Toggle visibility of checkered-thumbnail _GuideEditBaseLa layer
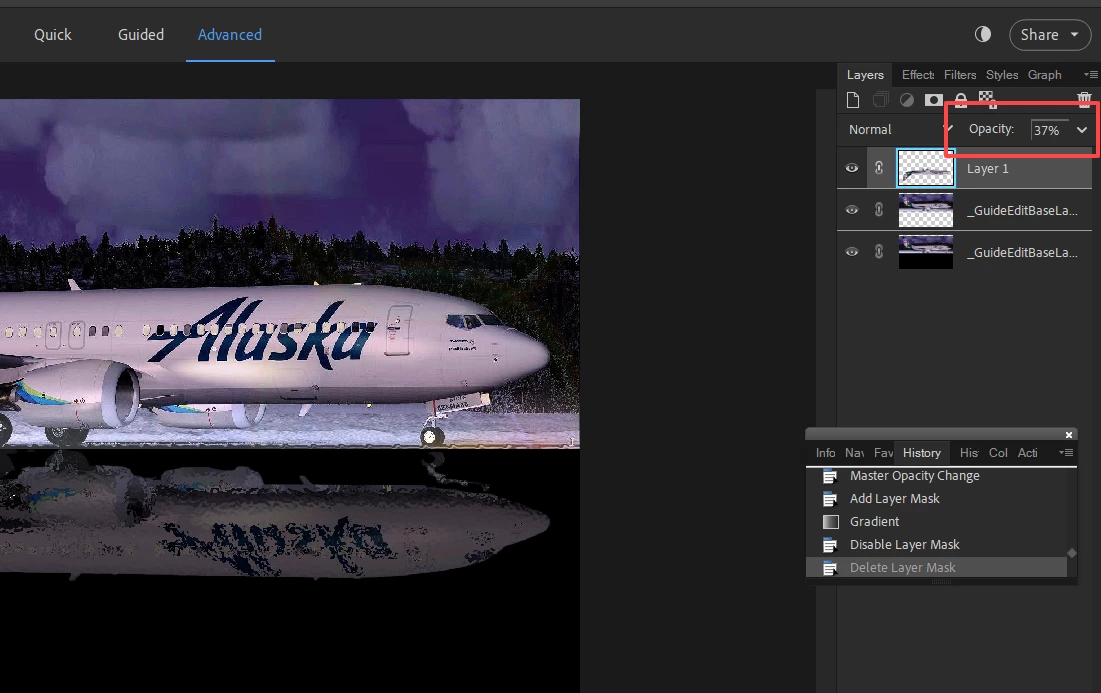Screen dimensions: 1101x693 [x=852, y=210]
